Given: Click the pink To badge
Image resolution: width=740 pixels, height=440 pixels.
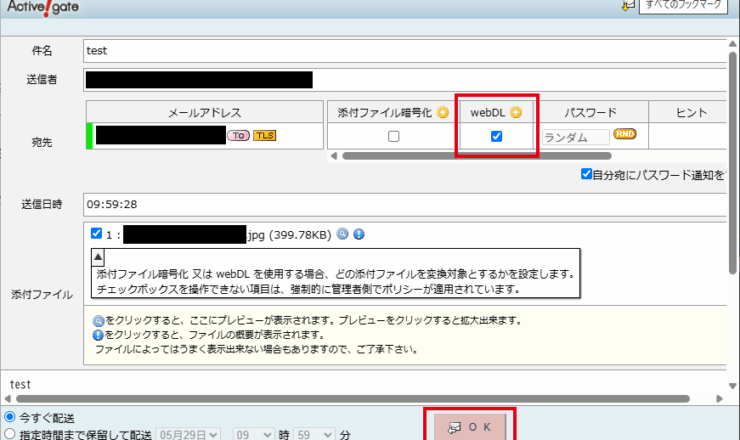Looking at the screenshot, I should coord(238,135).
